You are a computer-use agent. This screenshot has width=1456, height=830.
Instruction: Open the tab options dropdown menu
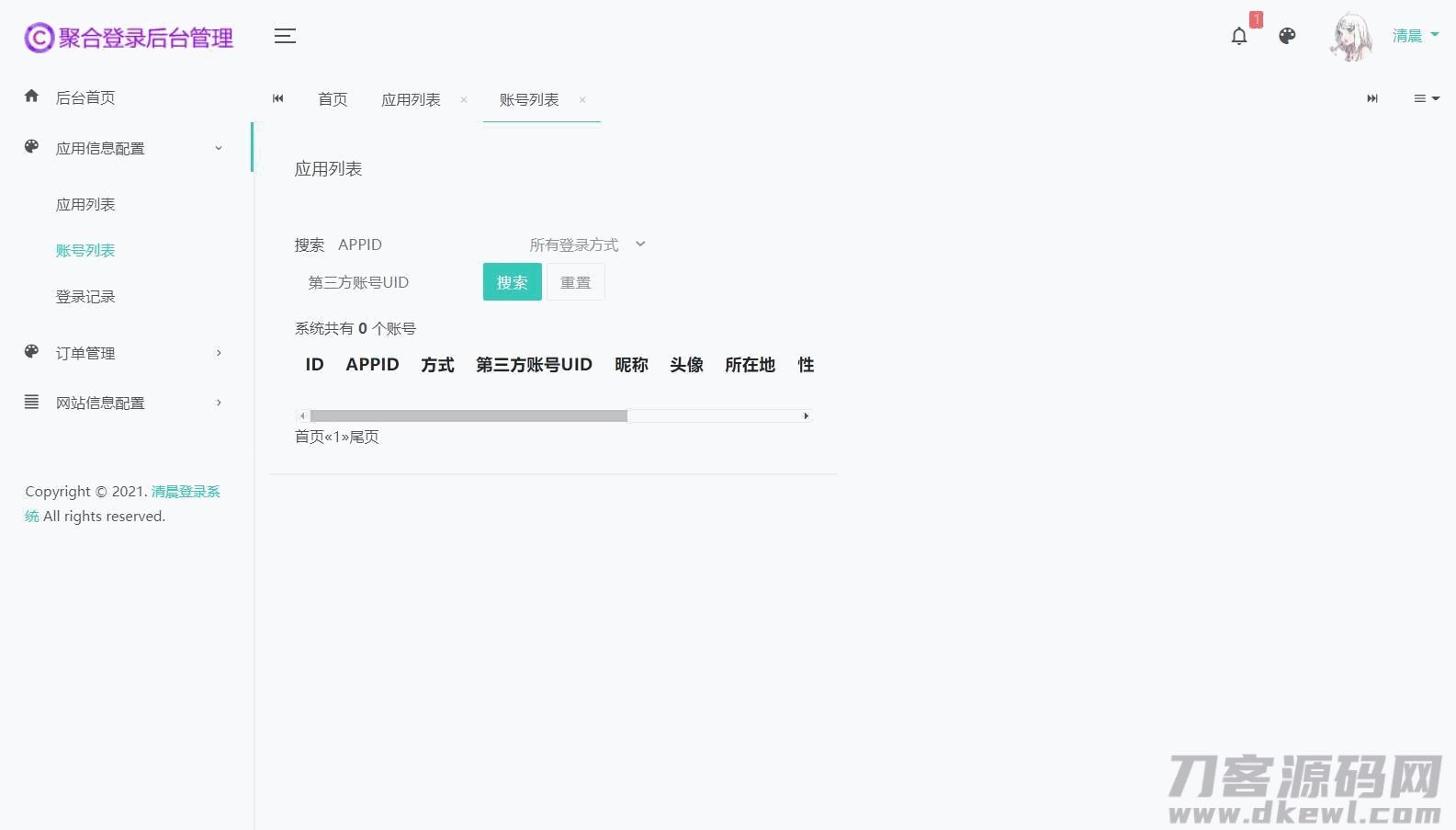coord(1426,98)
